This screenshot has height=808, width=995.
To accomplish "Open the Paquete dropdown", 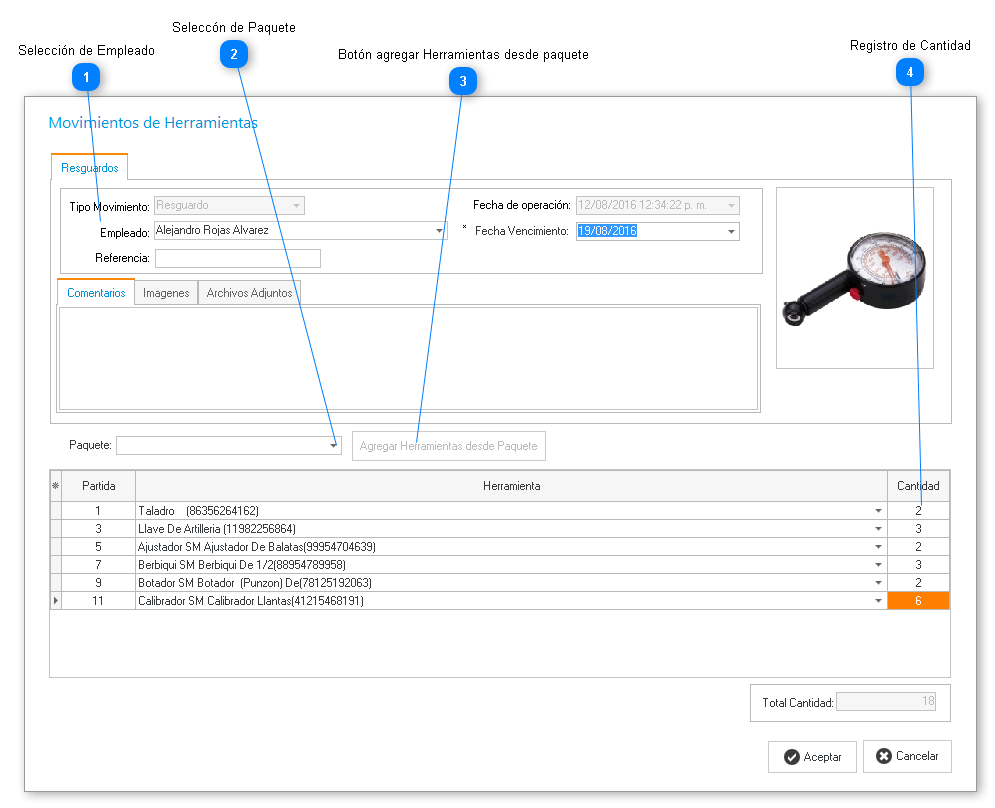I will pos(334,446).
